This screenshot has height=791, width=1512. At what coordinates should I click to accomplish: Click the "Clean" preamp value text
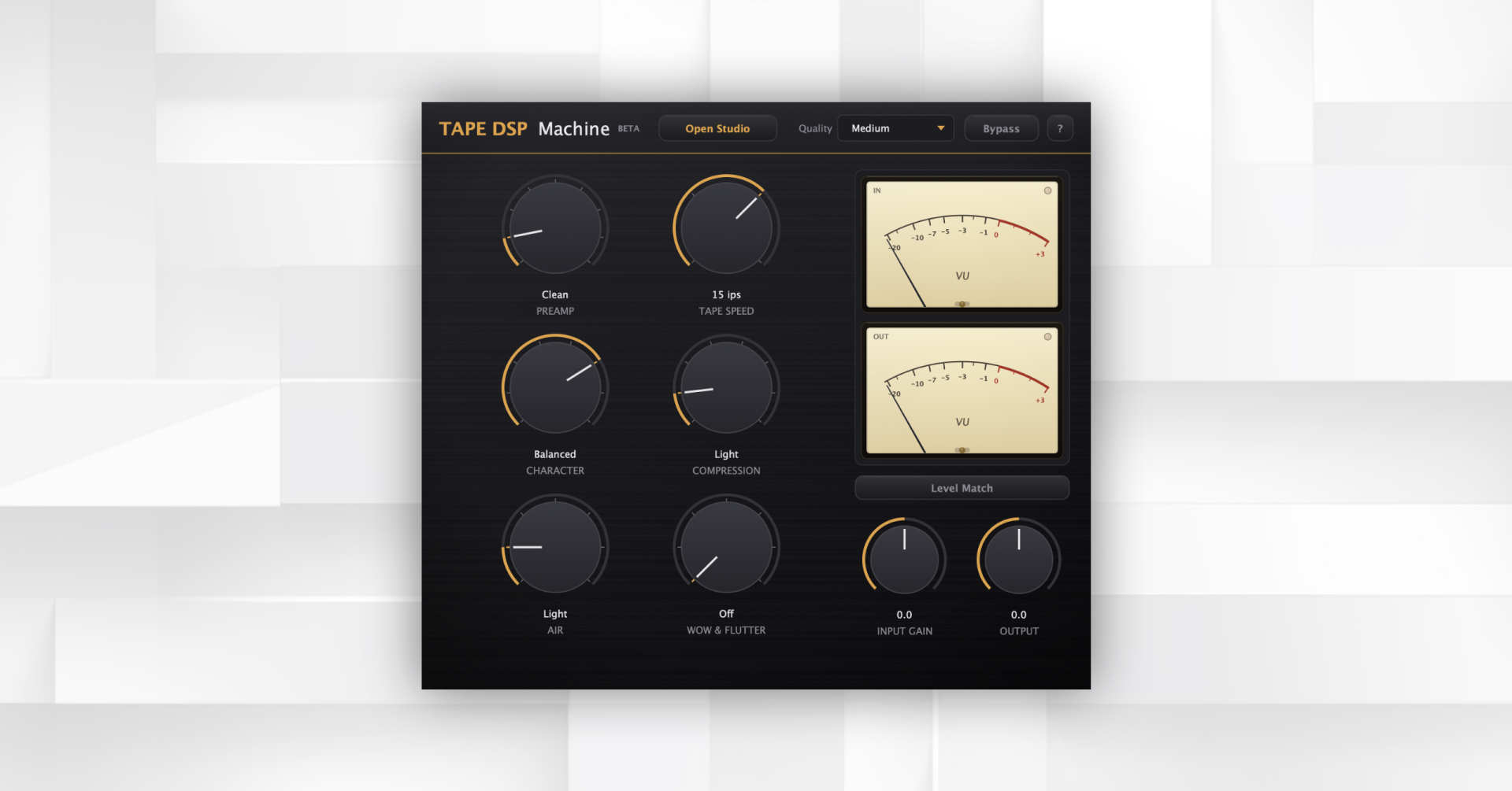click(x=555, y=294)
